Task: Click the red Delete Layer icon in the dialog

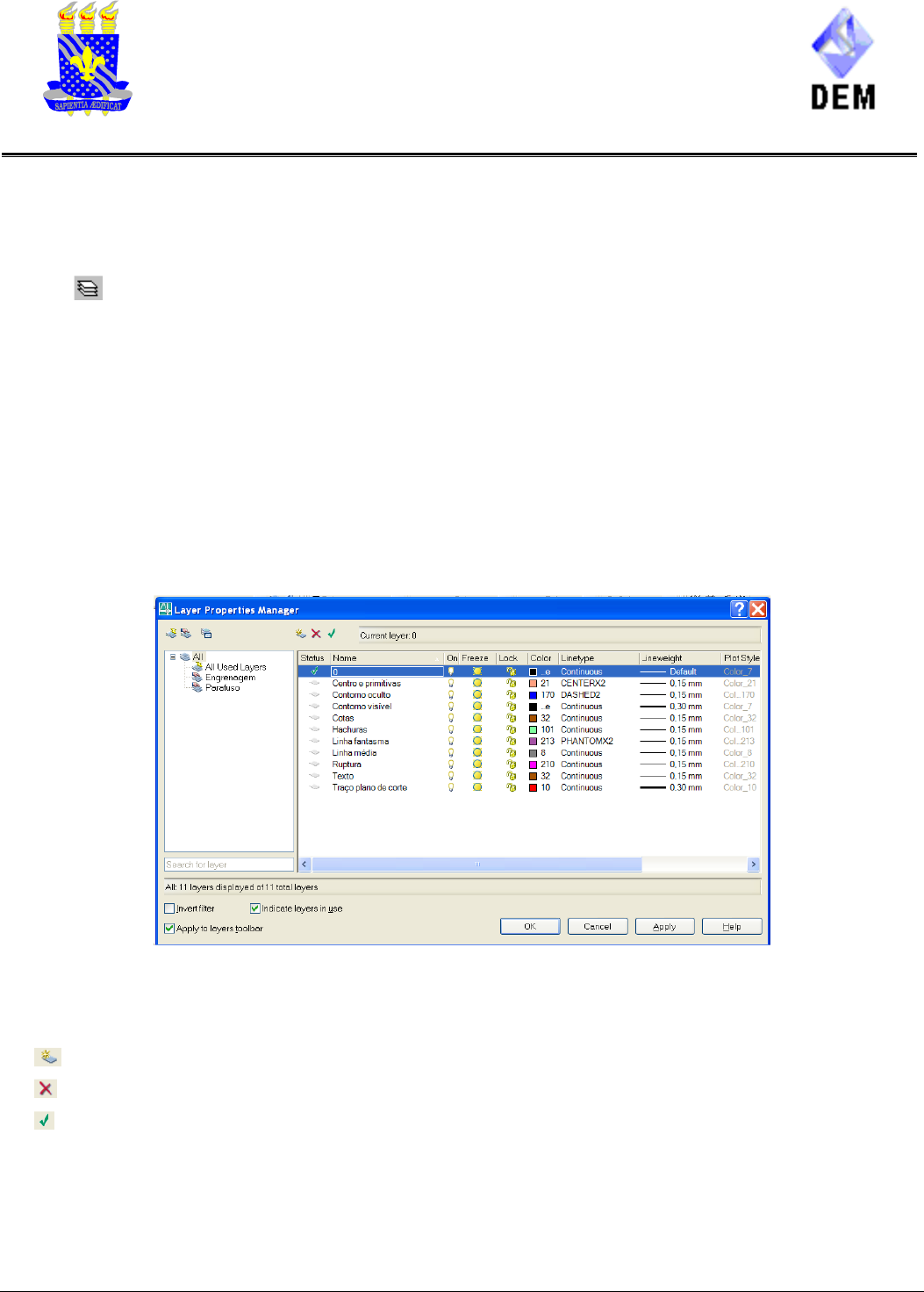Action: pos(316,633)
